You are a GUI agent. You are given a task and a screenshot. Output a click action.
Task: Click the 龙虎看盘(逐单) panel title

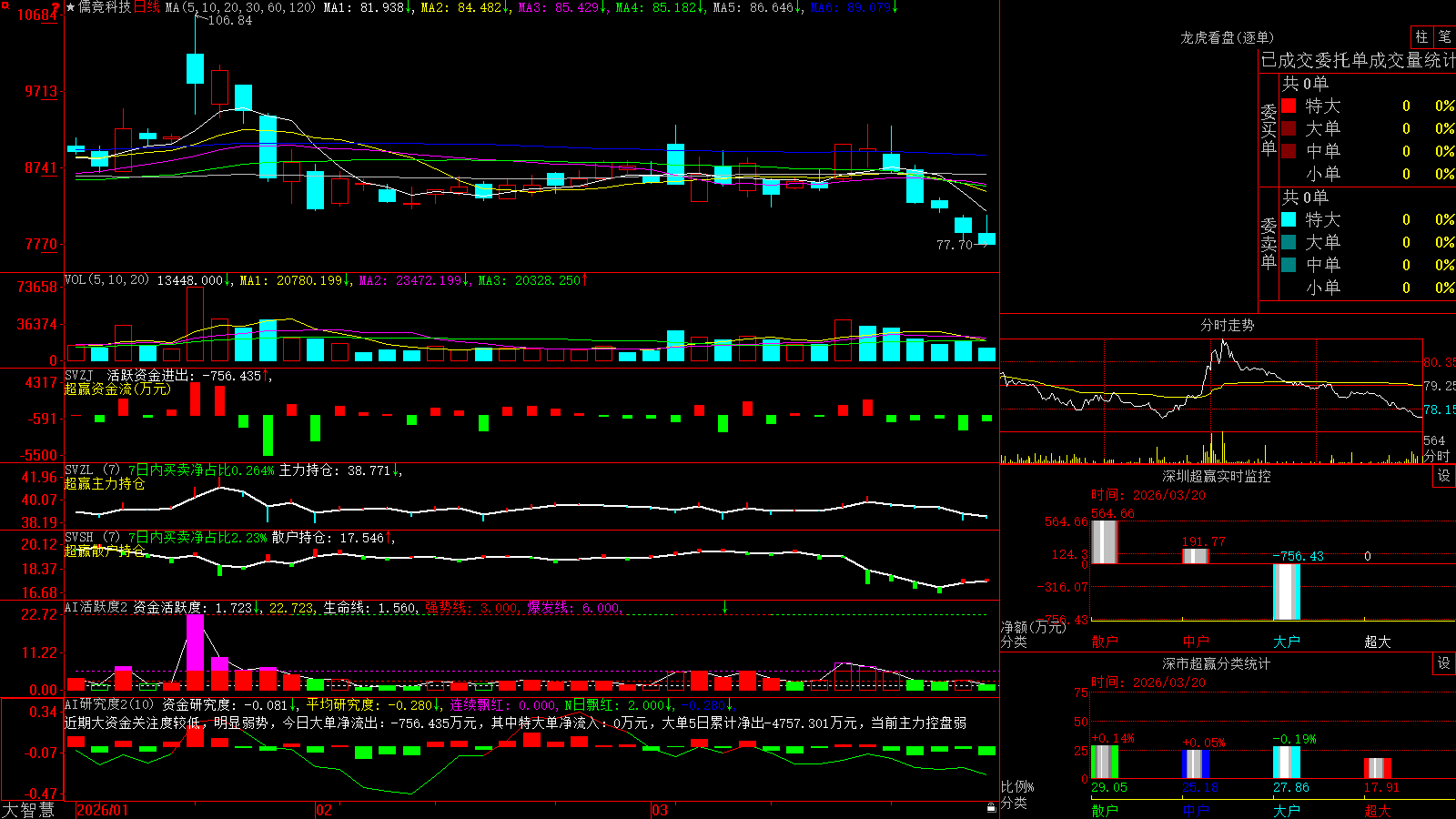[x=1228, y=37]
